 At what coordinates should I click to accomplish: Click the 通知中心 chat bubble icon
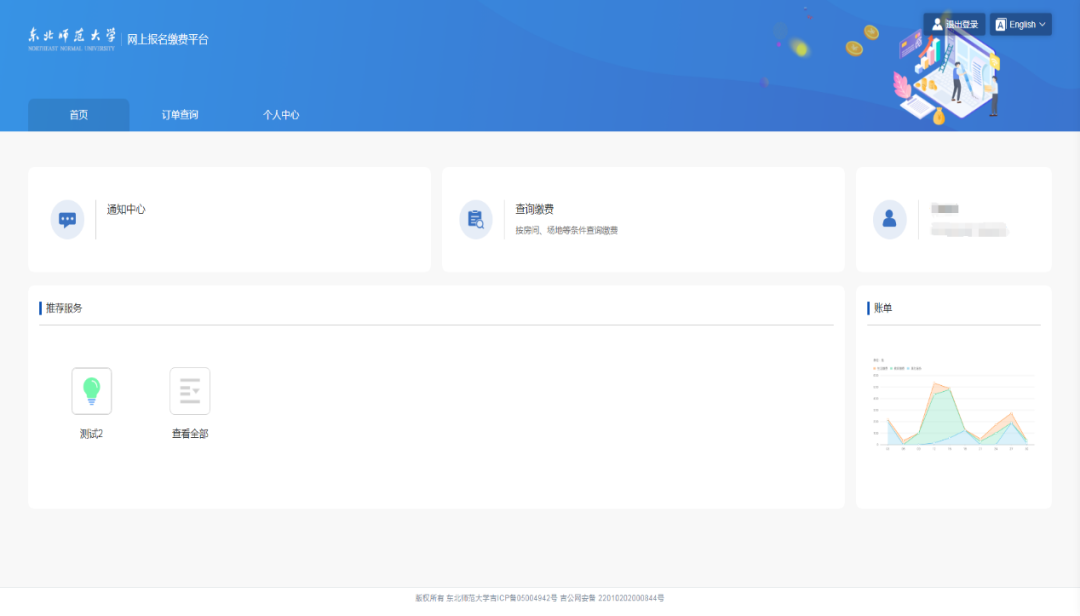click(67, 219)
